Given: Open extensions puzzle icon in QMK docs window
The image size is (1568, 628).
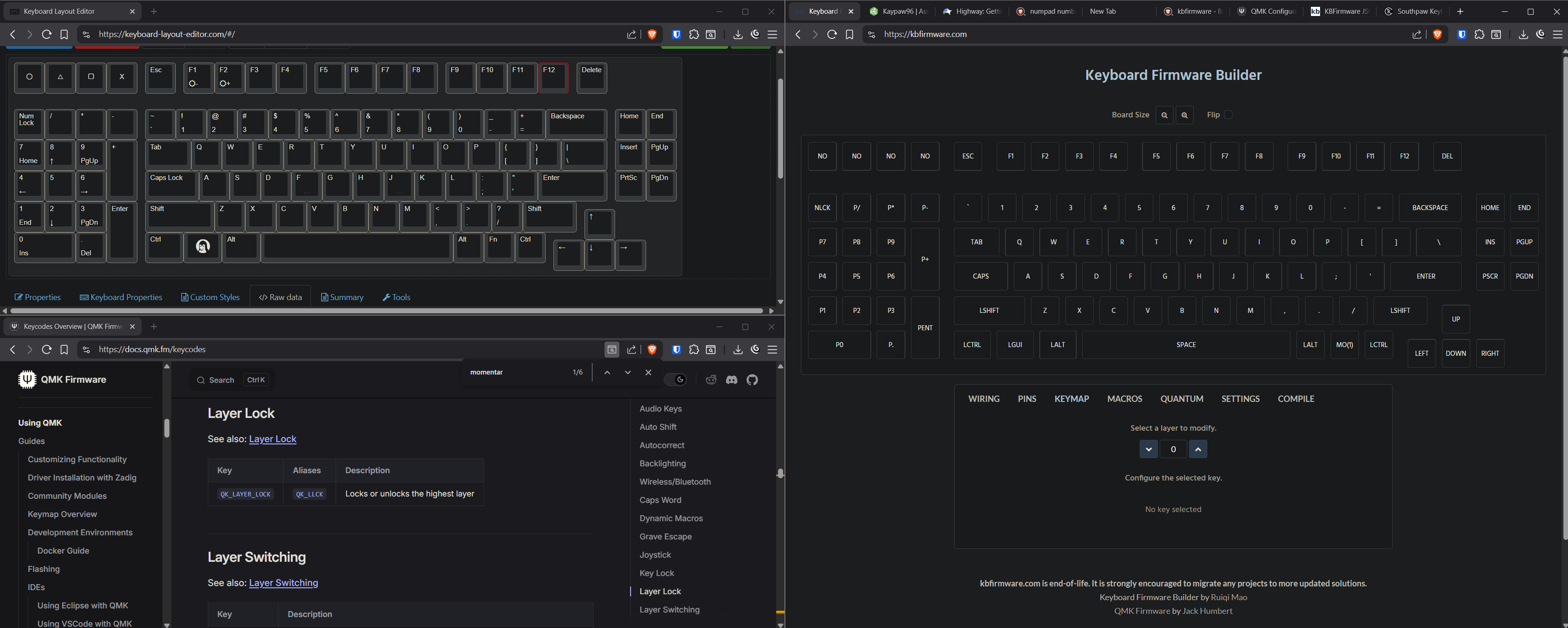Looking at the screenshot, I should (x=694, y=350).
